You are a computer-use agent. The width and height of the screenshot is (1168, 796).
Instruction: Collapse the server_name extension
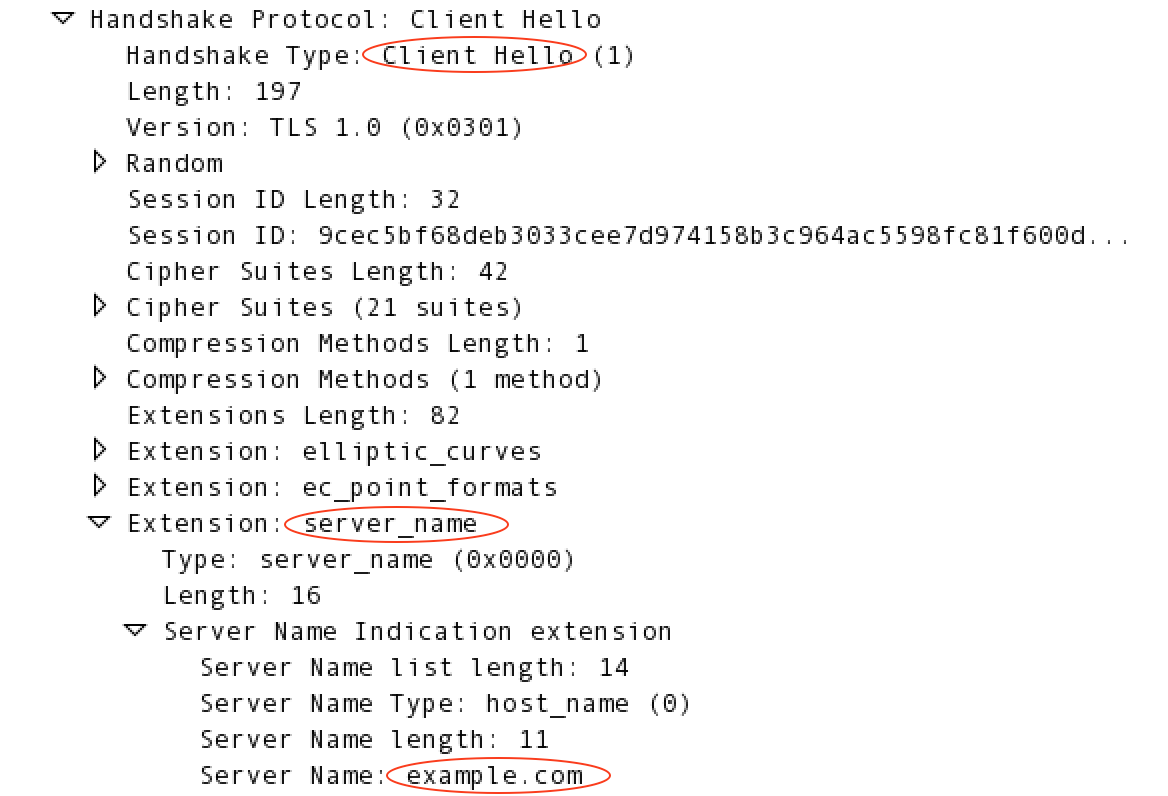[x=98, y=522]
